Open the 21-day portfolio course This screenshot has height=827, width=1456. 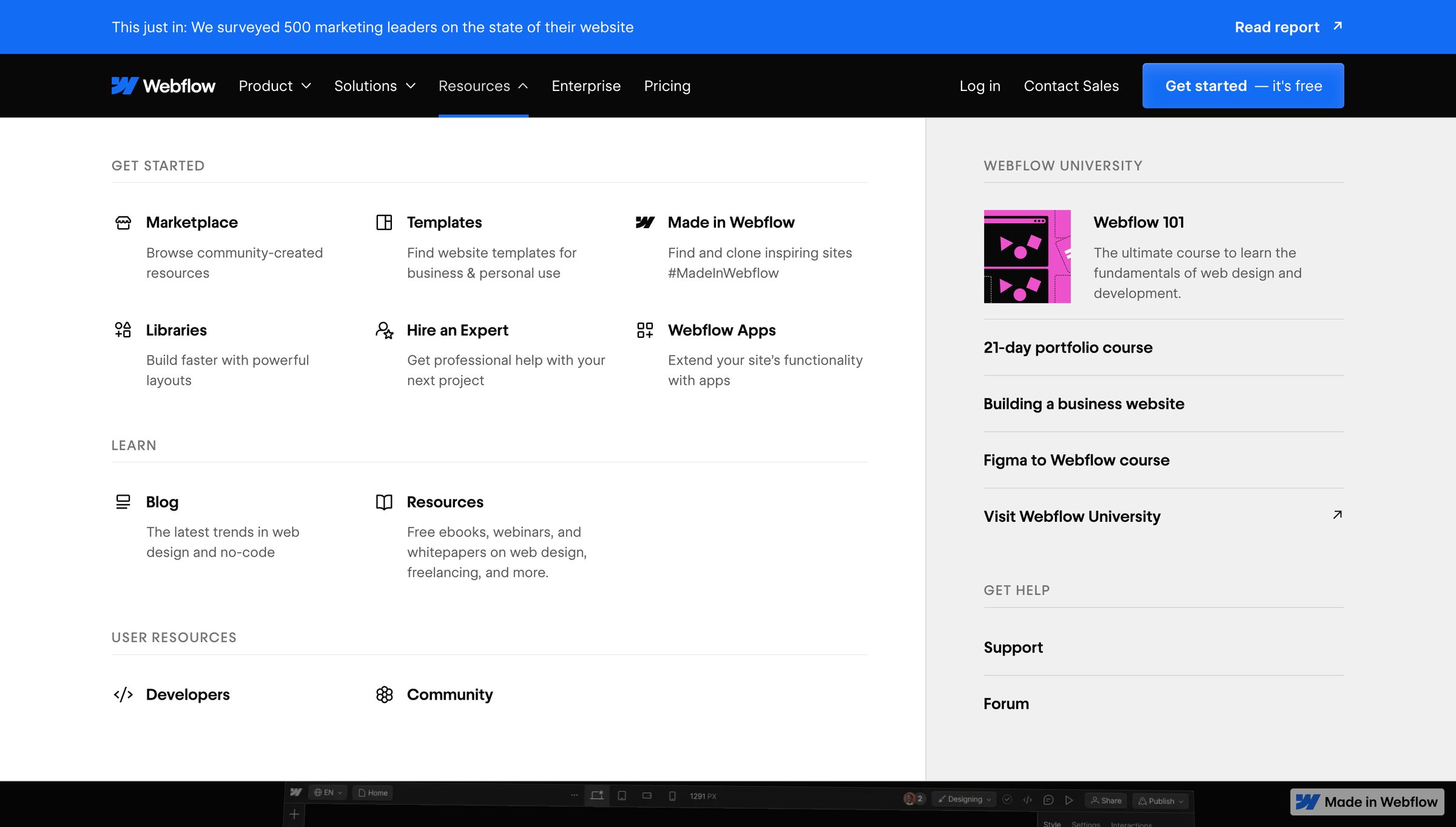[1068, 347]
